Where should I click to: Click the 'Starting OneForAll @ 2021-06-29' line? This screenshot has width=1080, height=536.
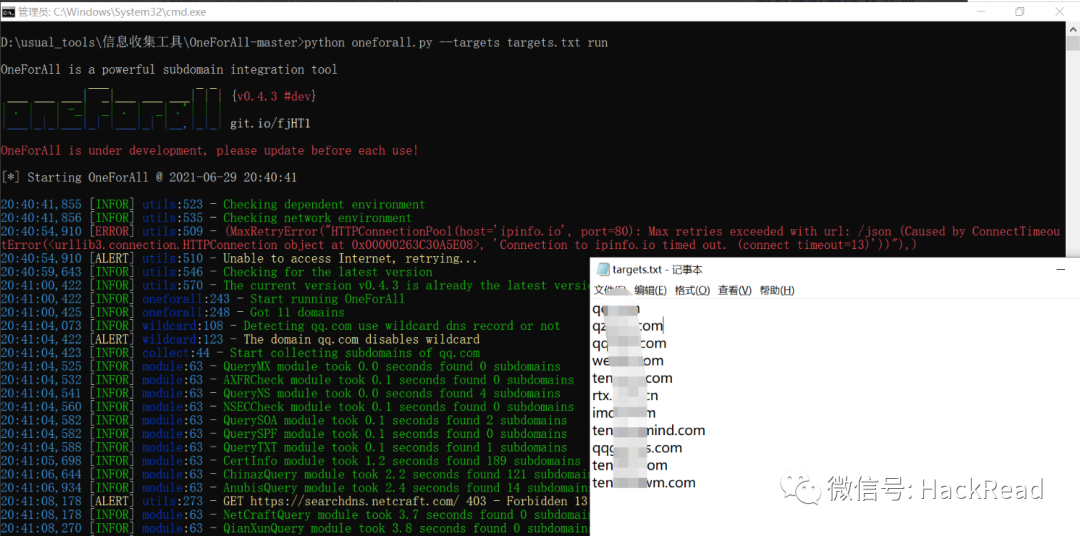pos(149,177)
